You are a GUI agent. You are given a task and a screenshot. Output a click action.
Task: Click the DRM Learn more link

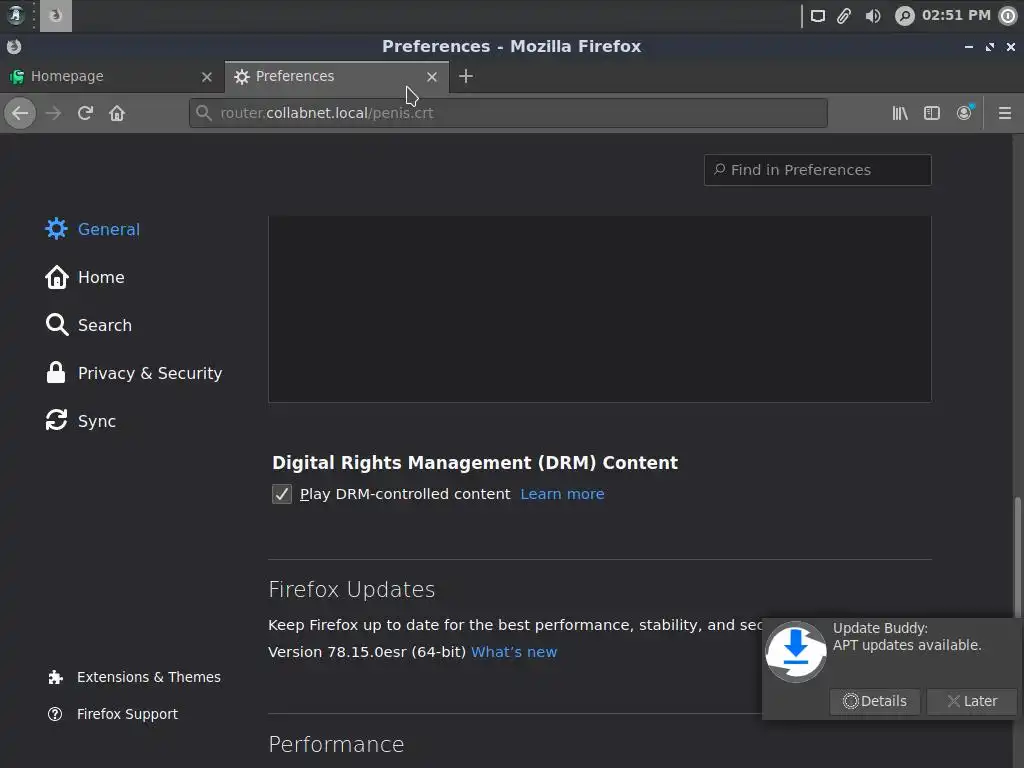coord(562,494)
